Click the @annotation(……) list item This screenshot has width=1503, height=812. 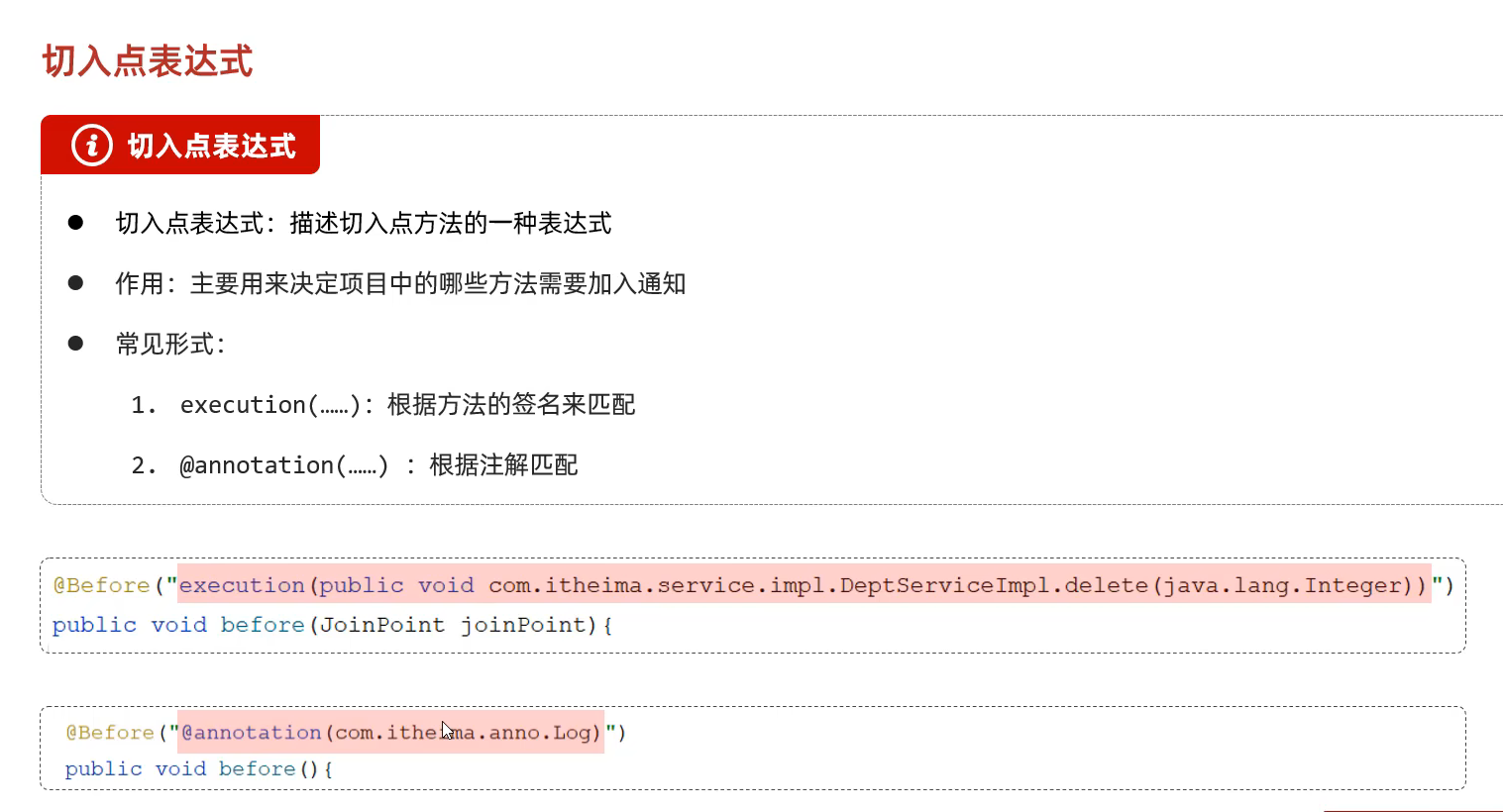283,465
